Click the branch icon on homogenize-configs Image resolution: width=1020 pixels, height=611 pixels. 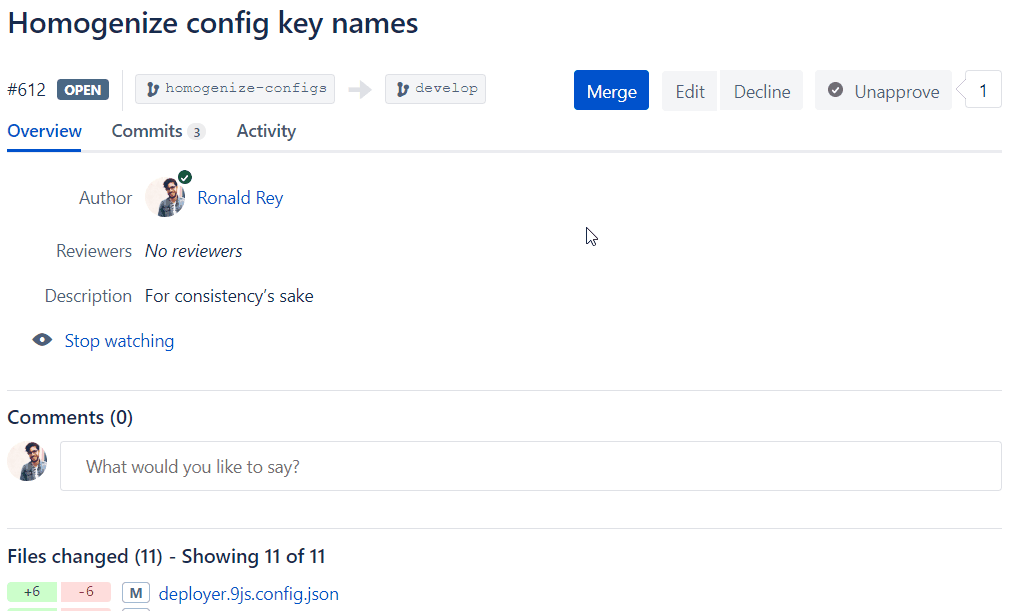[152, 89]
